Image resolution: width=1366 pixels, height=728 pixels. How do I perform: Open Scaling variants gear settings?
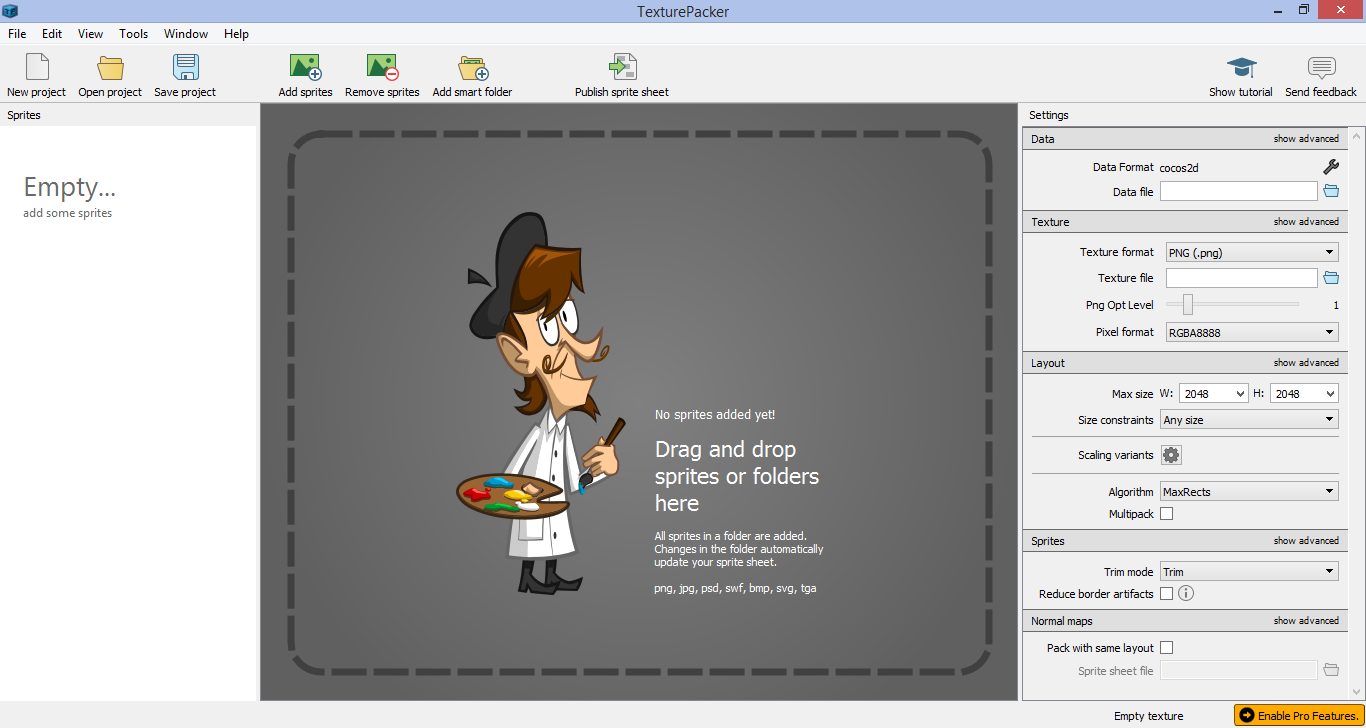(1171, 455)
